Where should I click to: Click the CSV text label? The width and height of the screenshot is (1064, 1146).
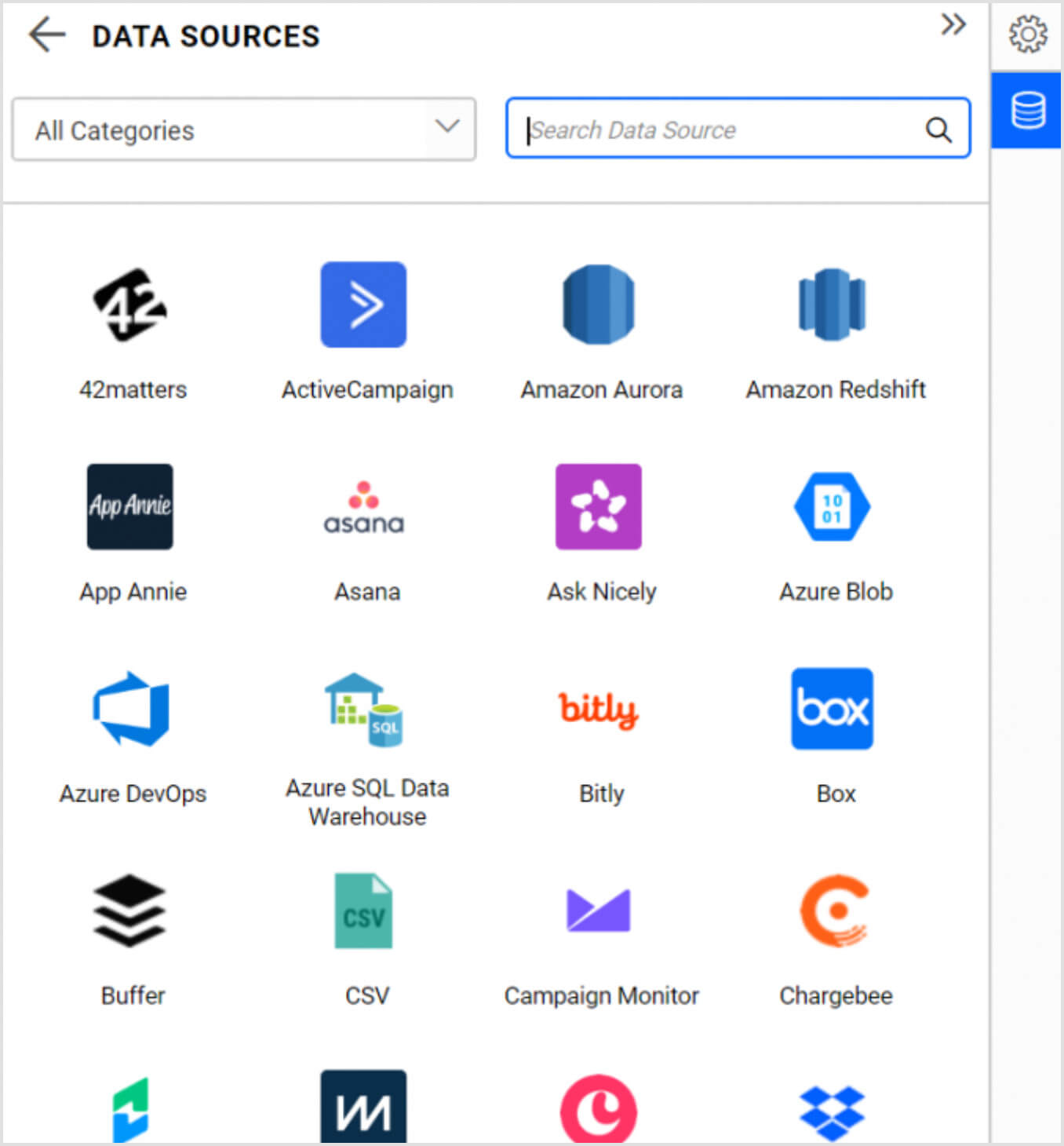tap(367, 995)
